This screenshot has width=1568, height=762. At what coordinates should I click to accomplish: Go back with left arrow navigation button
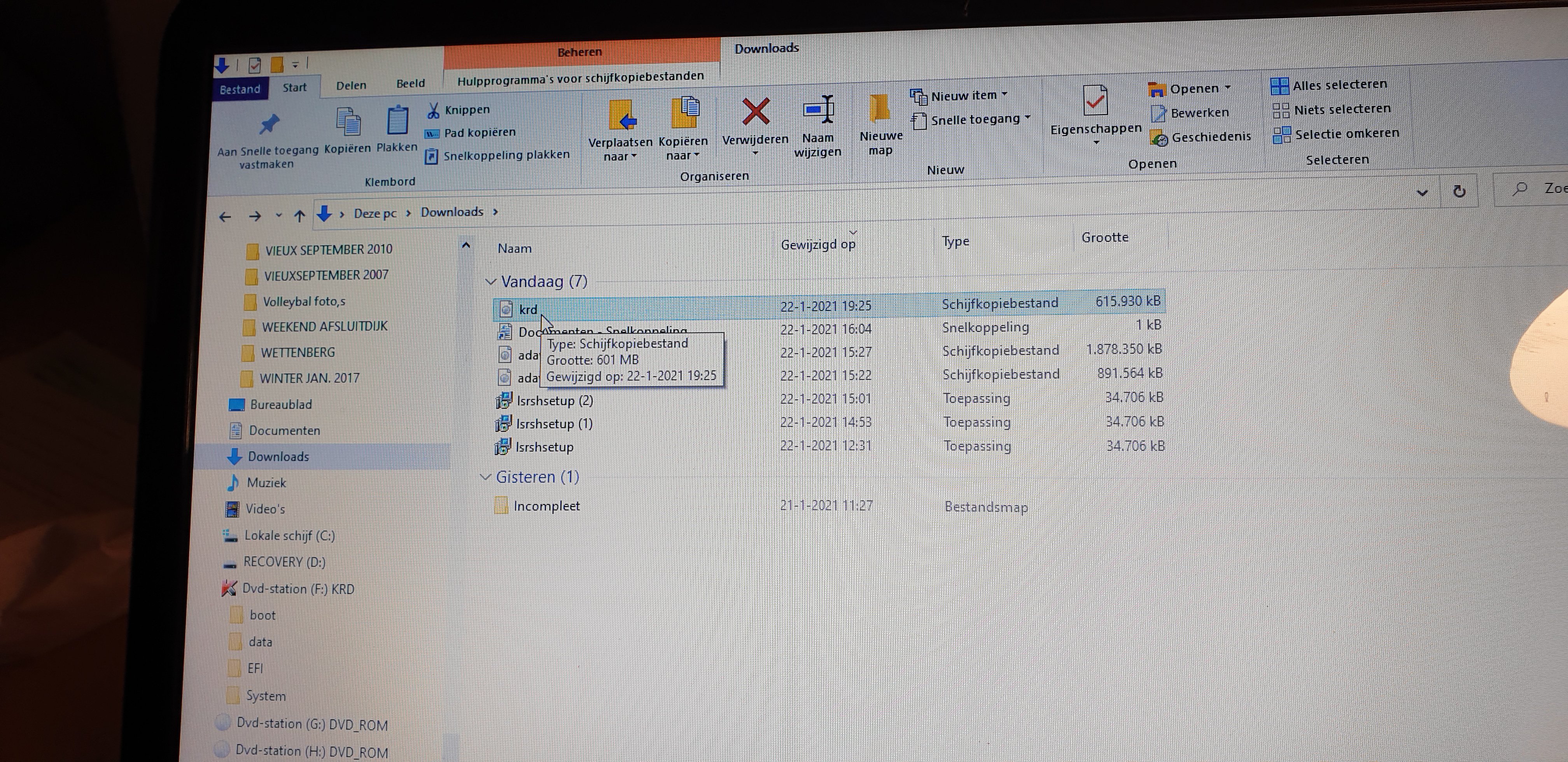point(225,217)
